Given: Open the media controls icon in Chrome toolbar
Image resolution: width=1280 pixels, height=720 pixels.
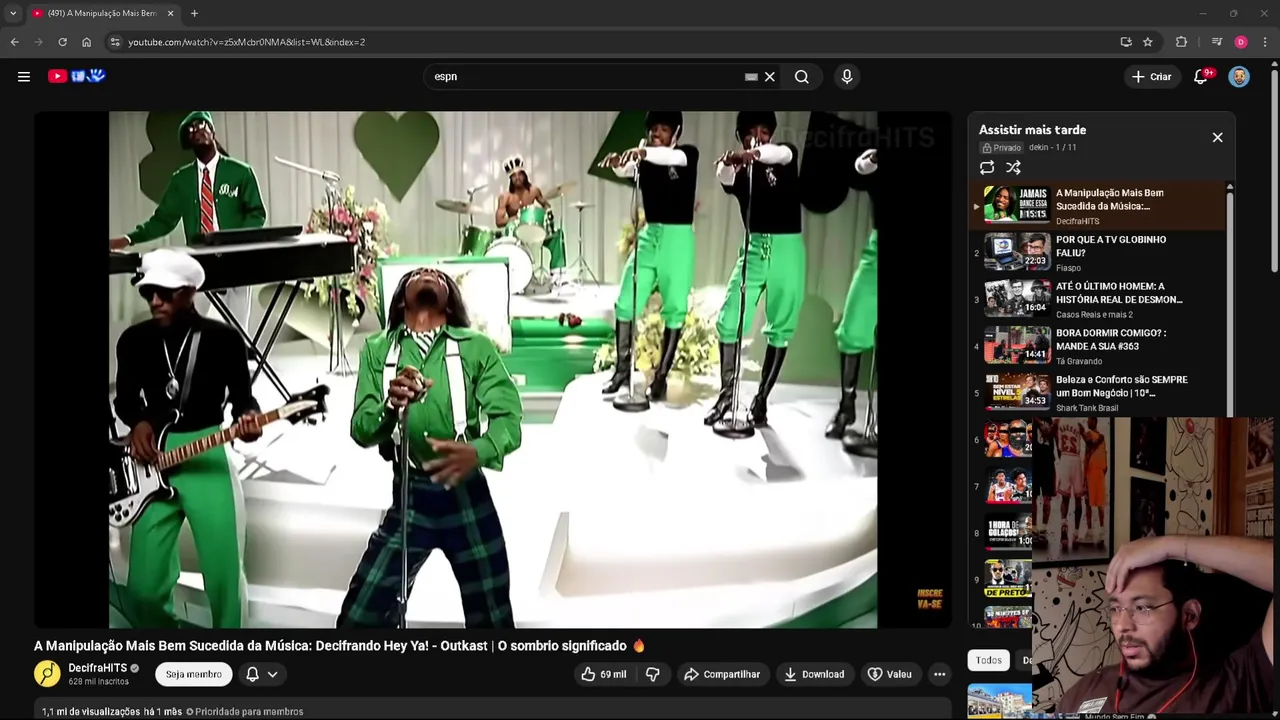Looking at the screenshot, I should click(x=1216, y=42).
